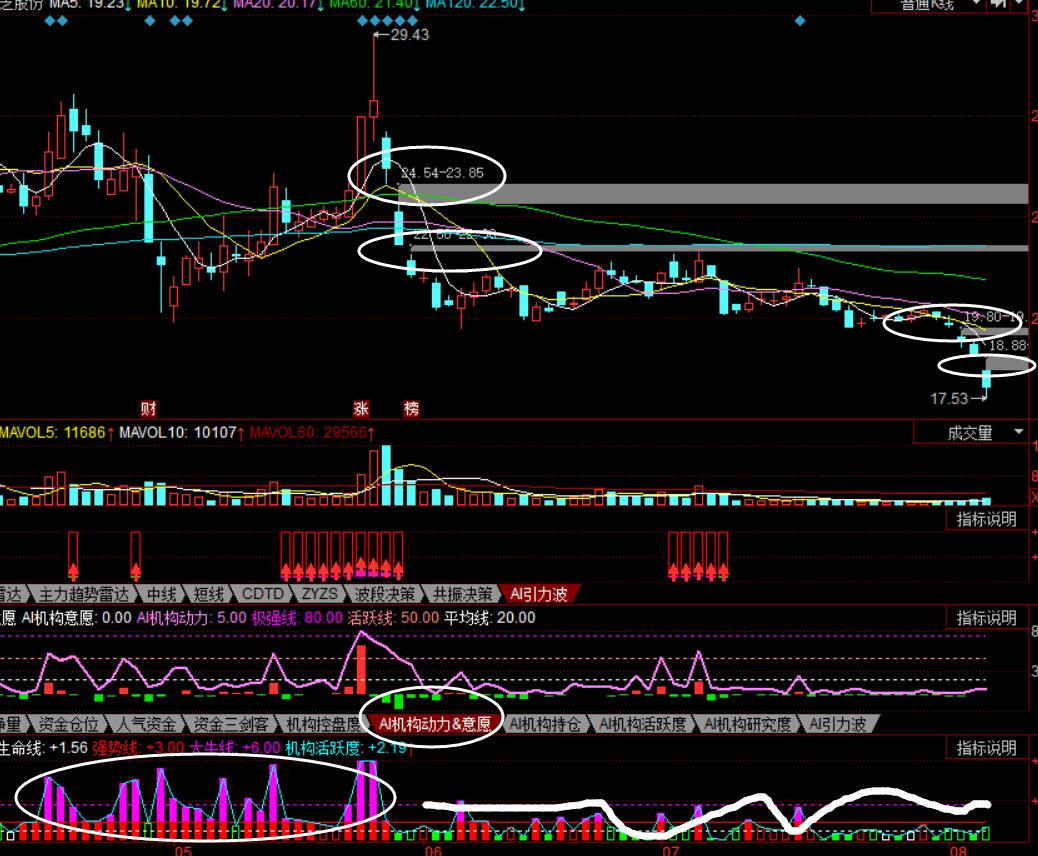Click the first red arrow signal on left
Viewport: 1038px width, 856px height.
point(73,571)
